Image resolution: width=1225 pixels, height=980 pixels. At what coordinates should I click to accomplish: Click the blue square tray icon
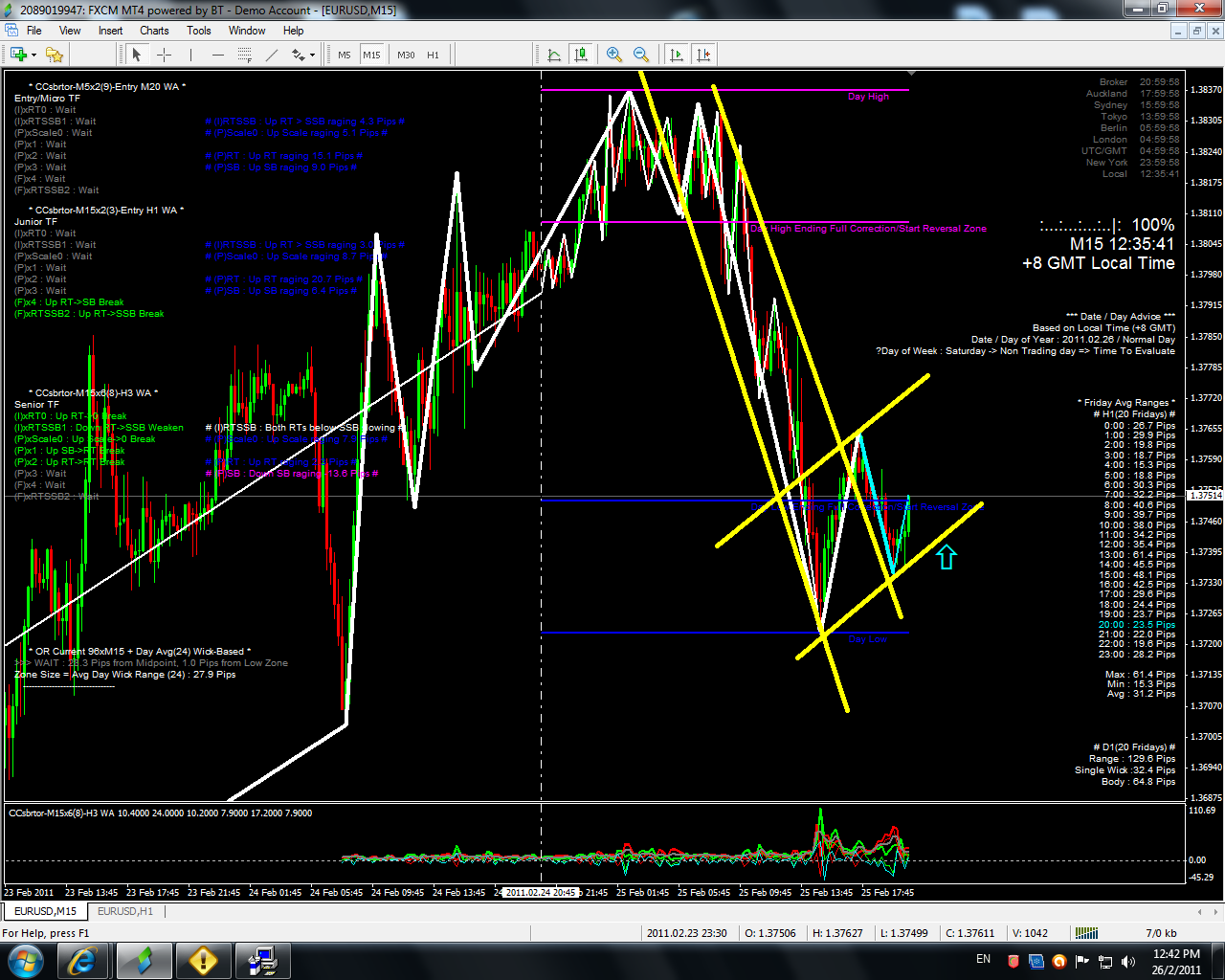click(1036, 961)
